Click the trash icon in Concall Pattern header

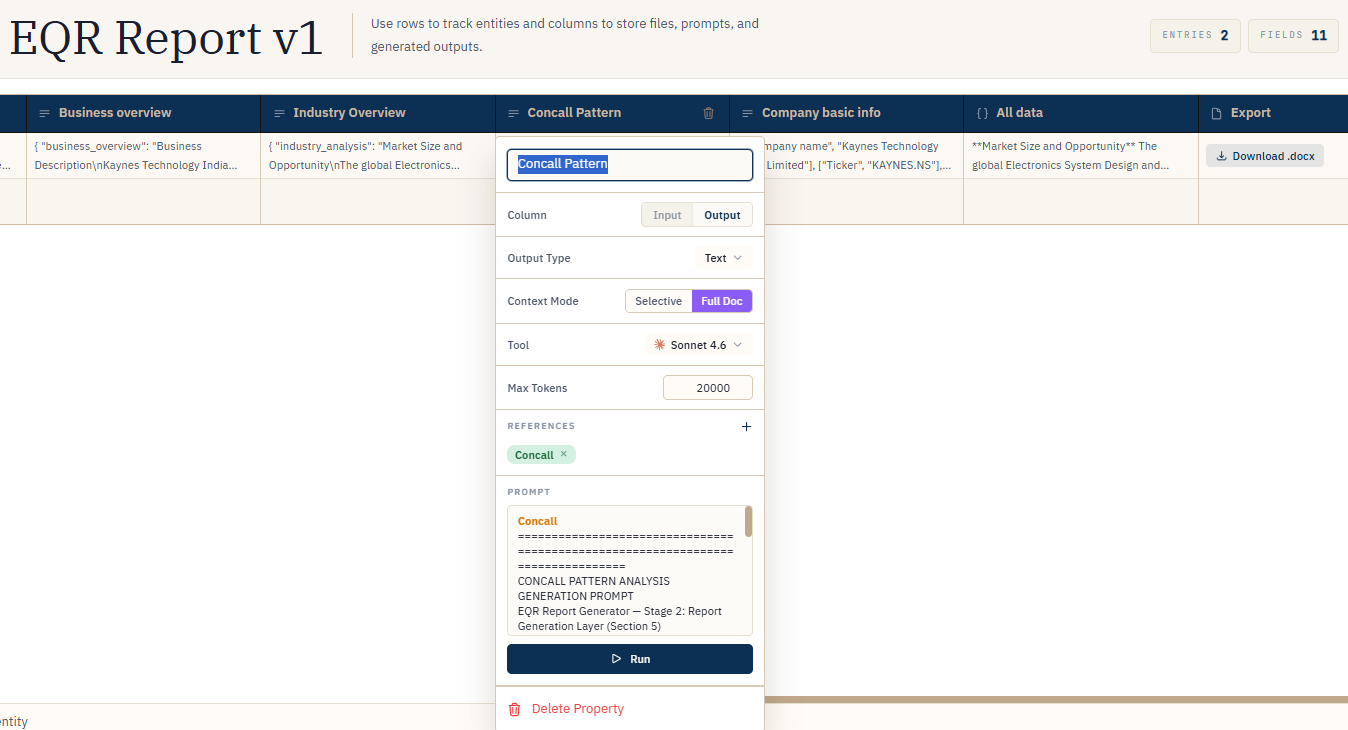point(708,113)
